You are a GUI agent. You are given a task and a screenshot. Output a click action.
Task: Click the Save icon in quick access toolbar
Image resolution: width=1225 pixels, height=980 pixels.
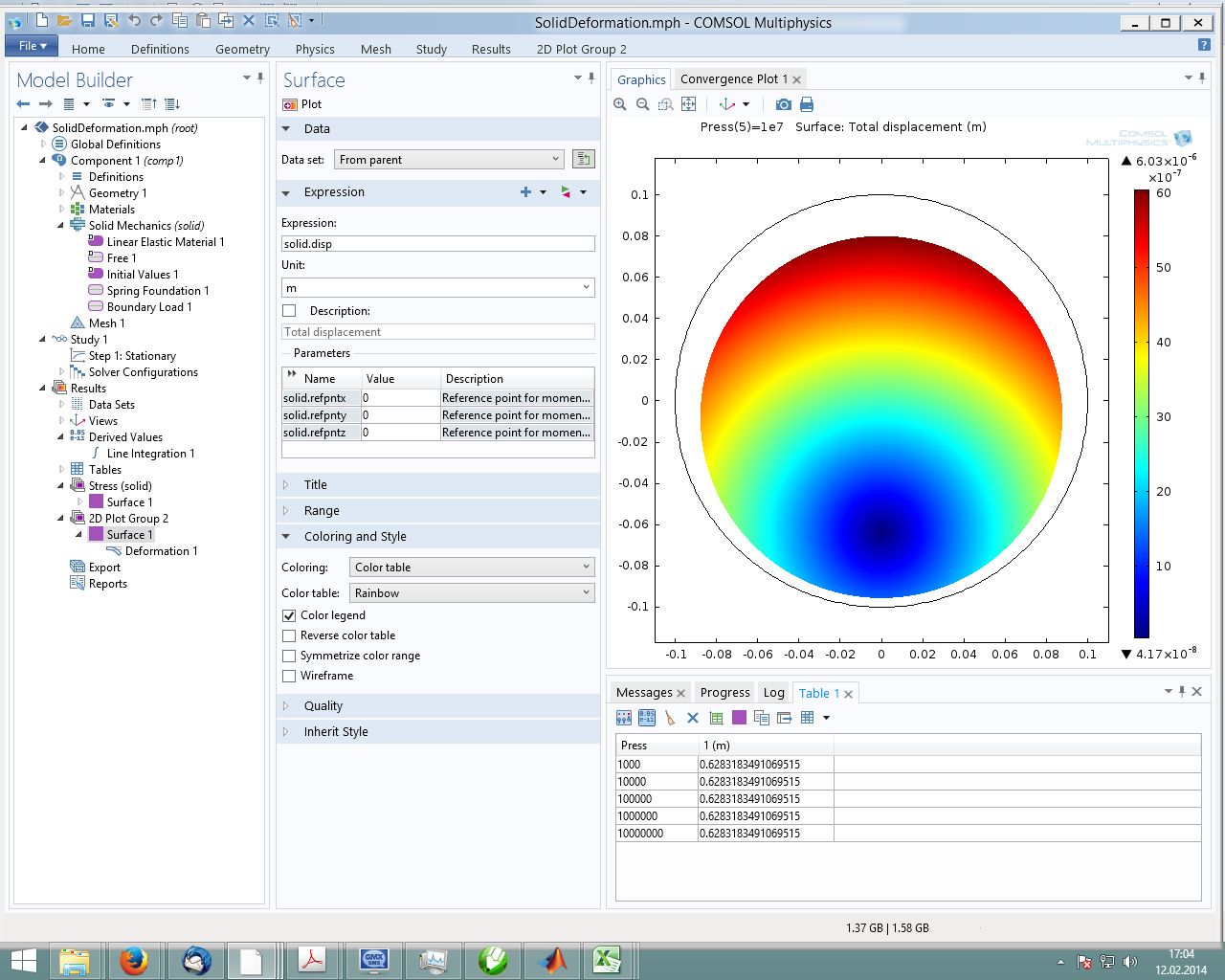[88, 20]
